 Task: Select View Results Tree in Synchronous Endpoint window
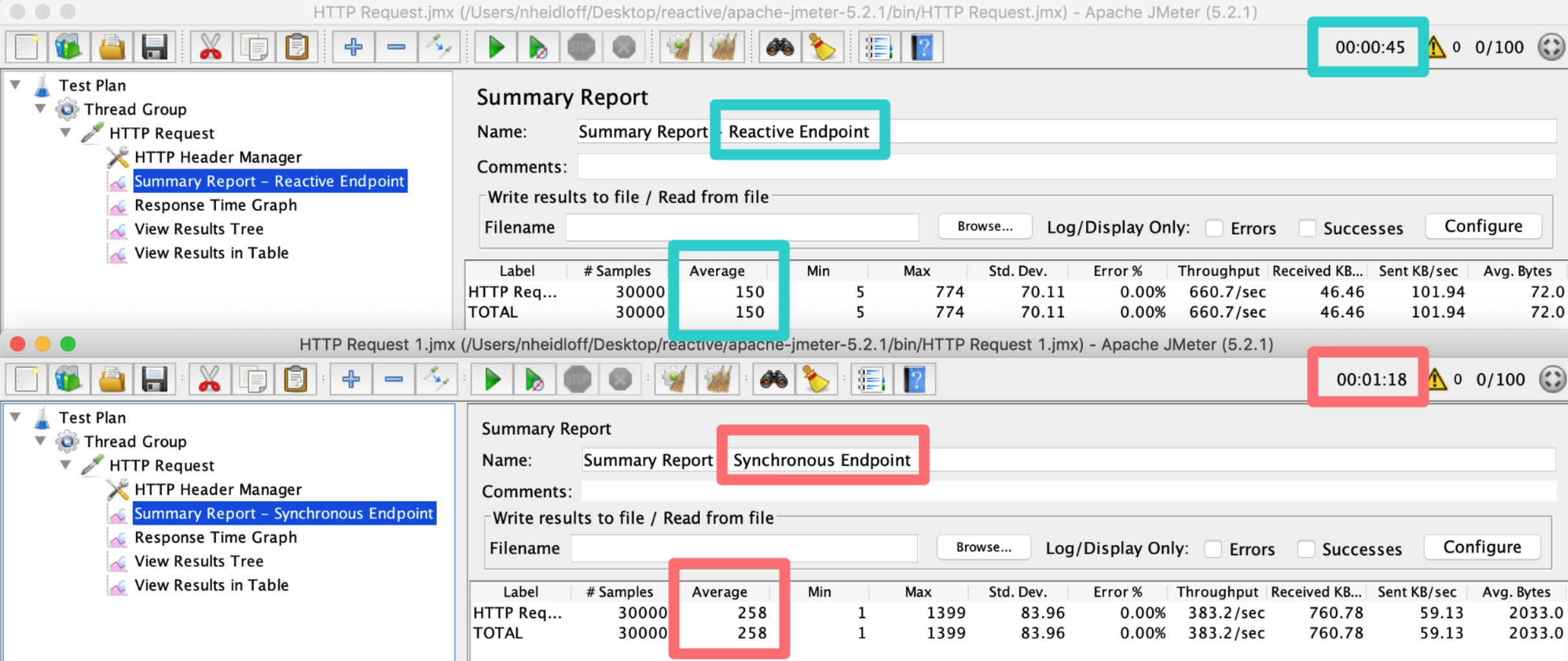point(199,561)
